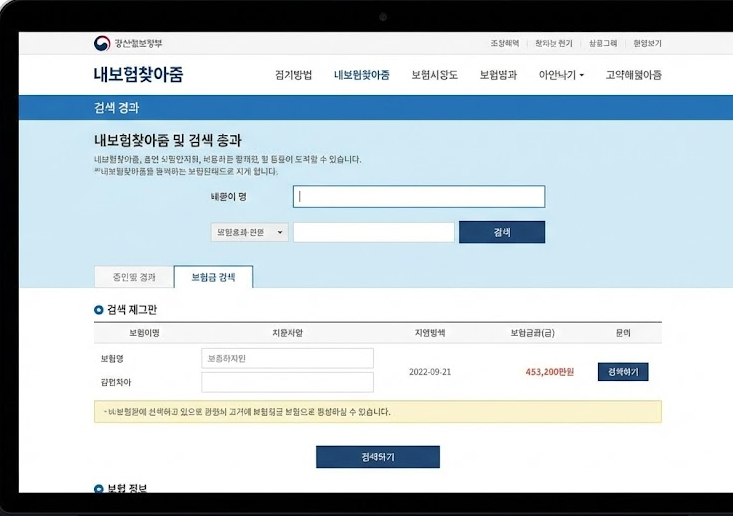This screenshot has height=516, width=733.
Task: Click the dark blue 검색 button
Action: pyautogui.click(x=502, y=232)
